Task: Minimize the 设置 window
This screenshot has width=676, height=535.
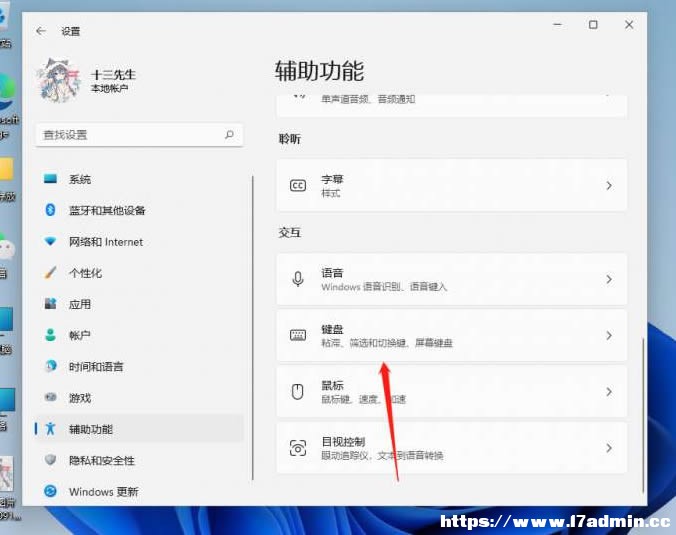Action: click(x=557, y=25)
